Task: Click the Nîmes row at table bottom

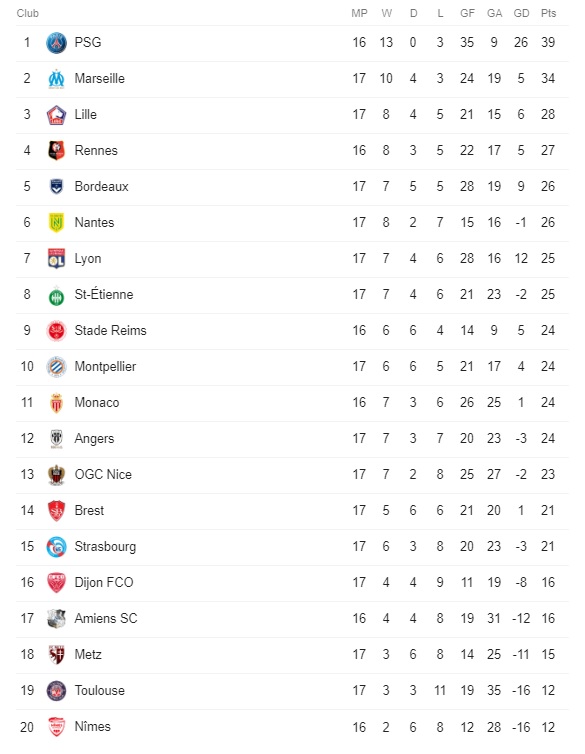Action: pos(292,727)
